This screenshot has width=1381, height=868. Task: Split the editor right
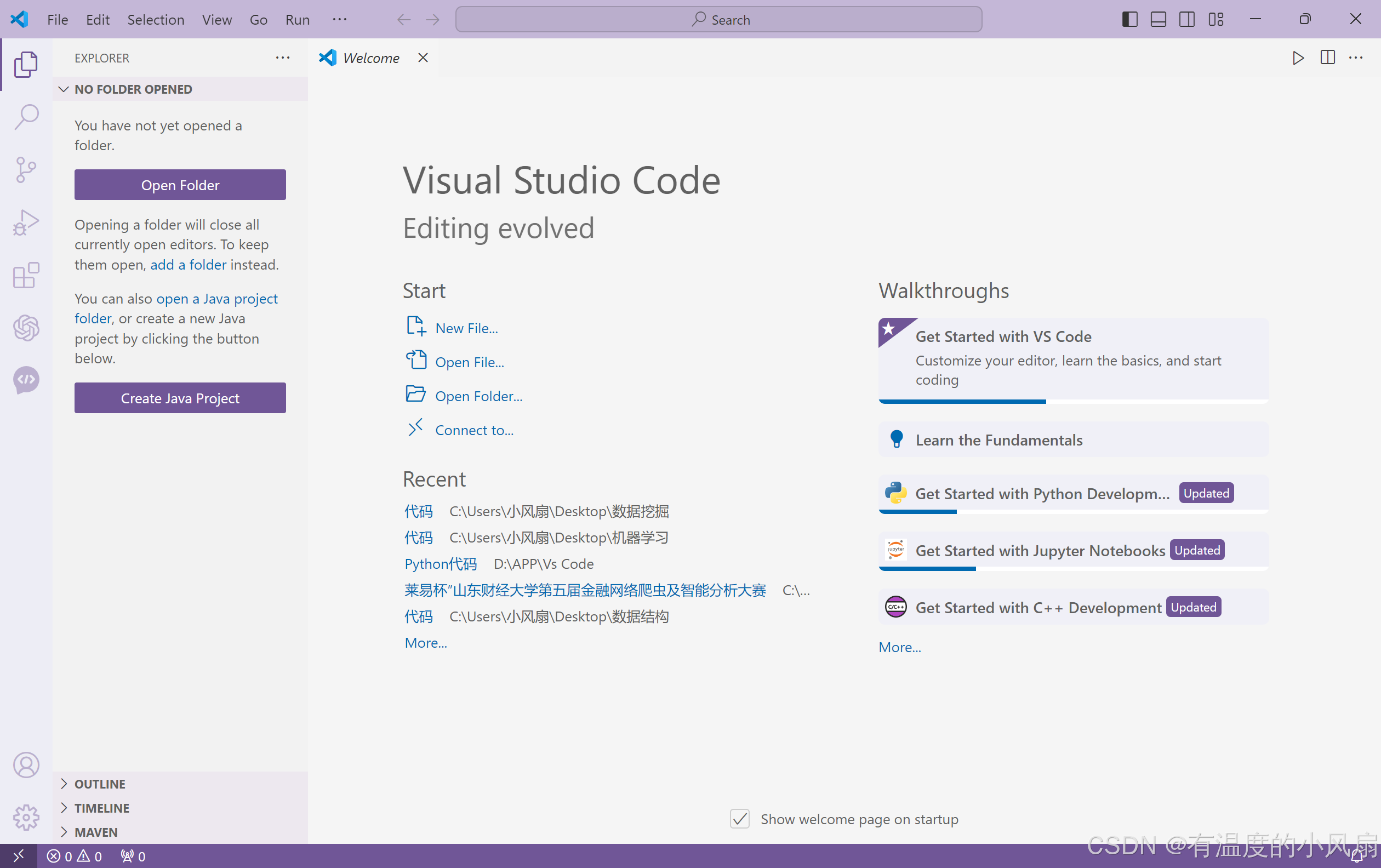1327,58
